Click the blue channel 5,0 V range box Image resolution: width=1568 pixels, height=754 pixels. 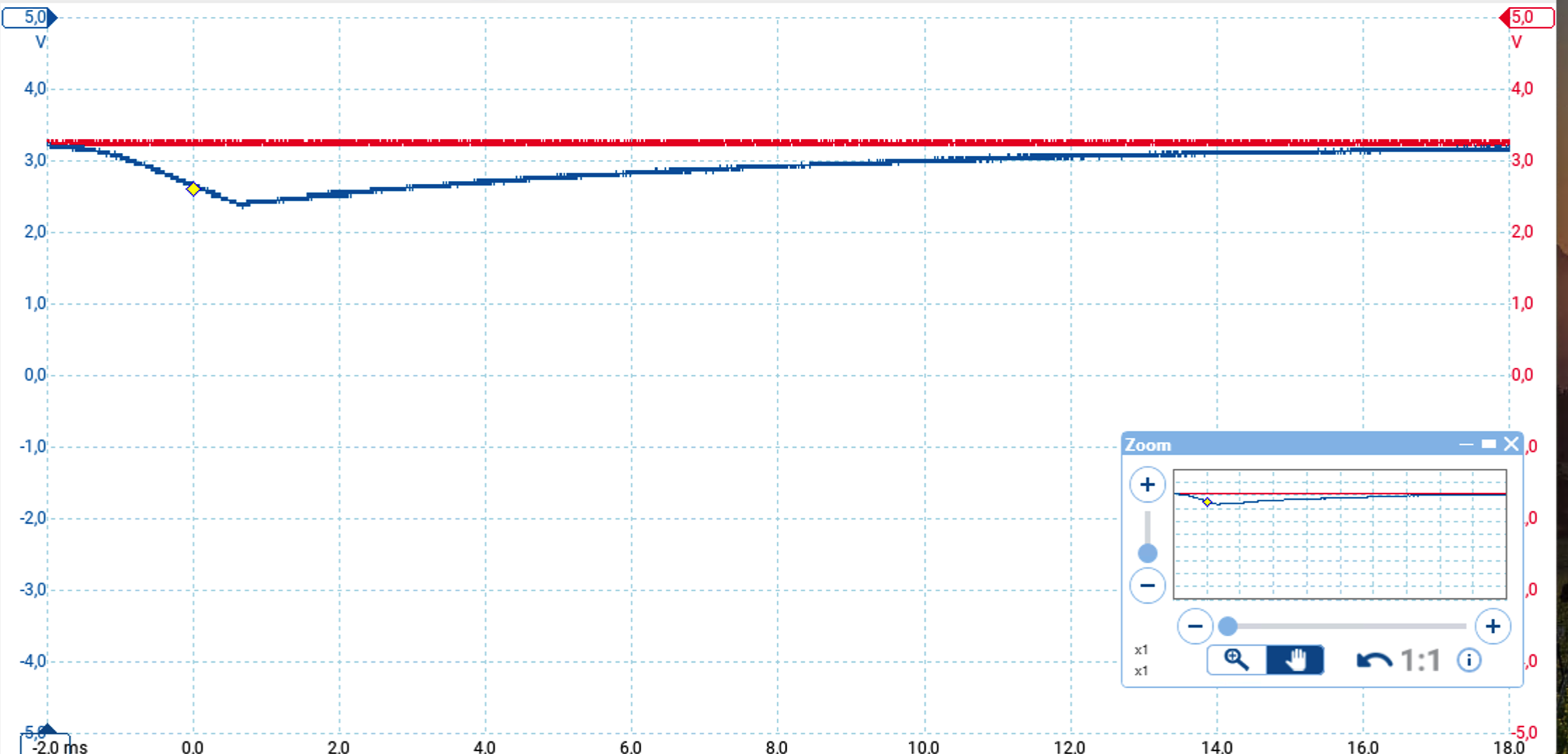[29, 18]
